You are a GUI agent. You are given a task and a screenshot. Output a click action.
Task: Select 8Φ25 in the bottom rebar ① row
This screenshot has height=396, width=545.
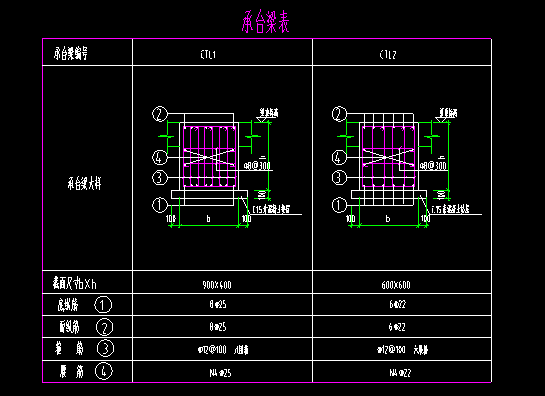tap(218, 305)
